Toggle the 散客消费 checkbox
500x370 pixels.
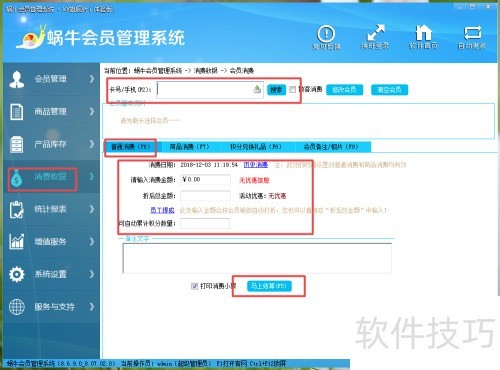(293, 89)
